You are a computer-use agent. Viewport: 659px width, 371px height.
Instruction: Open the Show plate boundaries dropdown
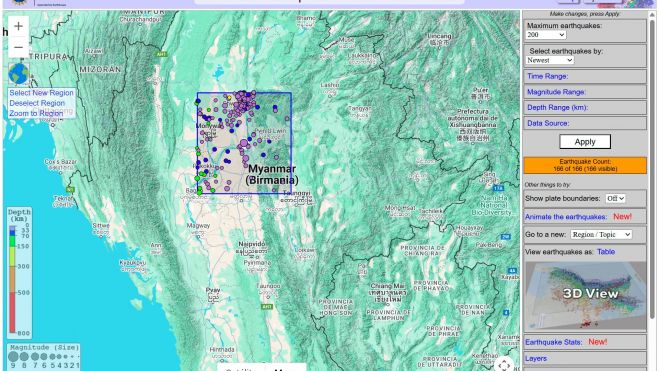pos(615,198)
